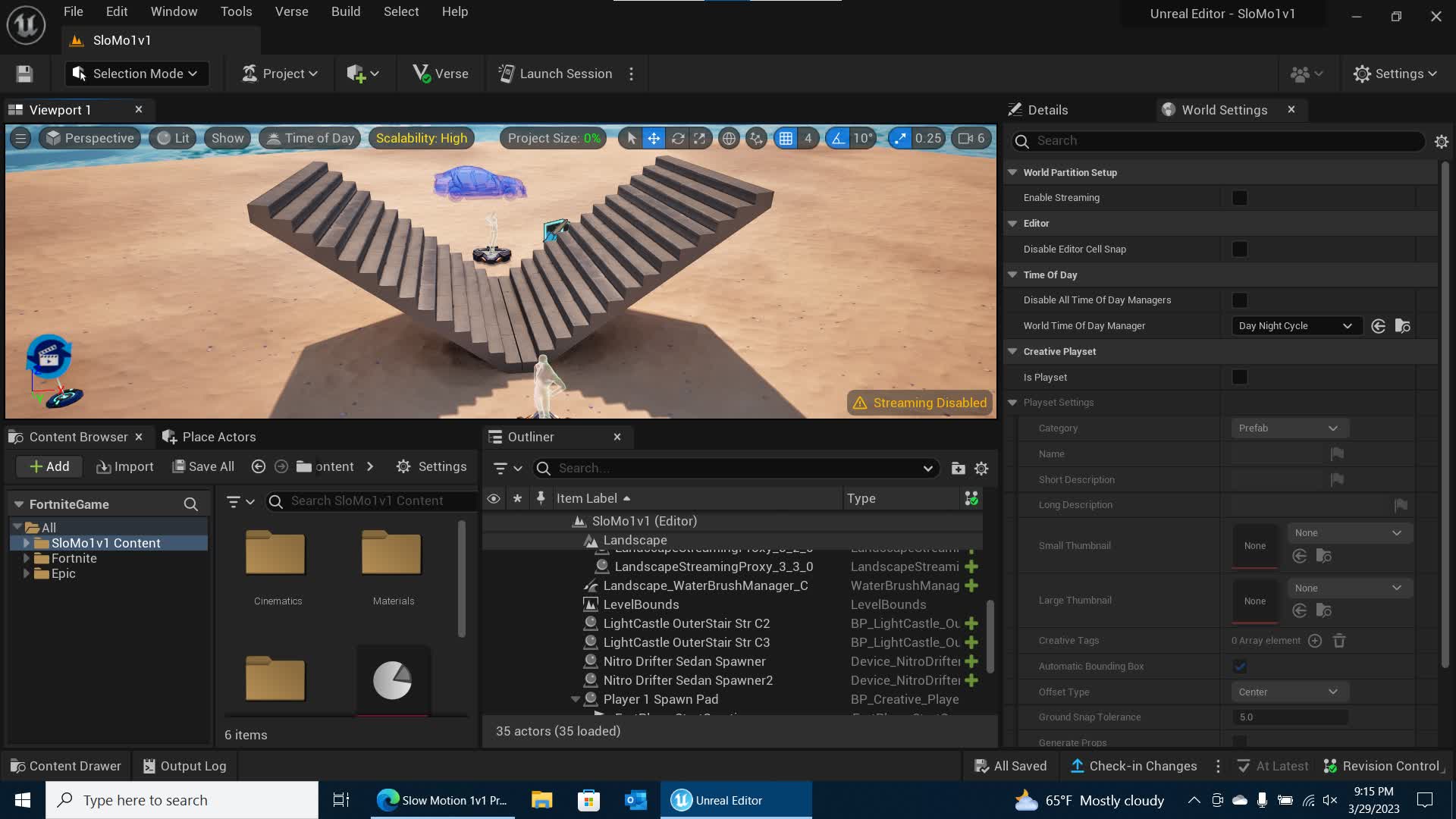Open the Build menu

point(345,11)
